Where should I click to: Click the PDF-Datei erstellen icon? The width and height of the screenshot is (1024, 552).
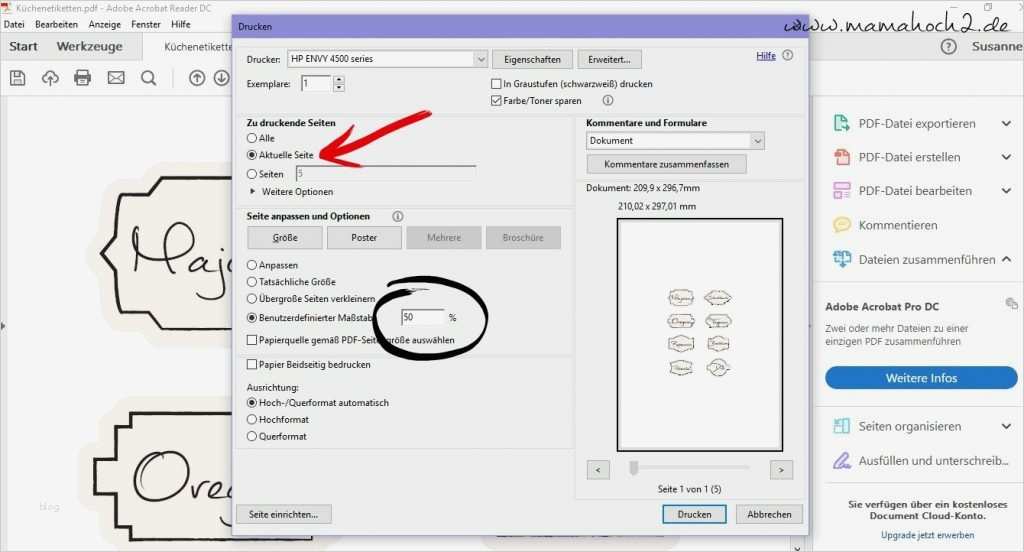841,157
